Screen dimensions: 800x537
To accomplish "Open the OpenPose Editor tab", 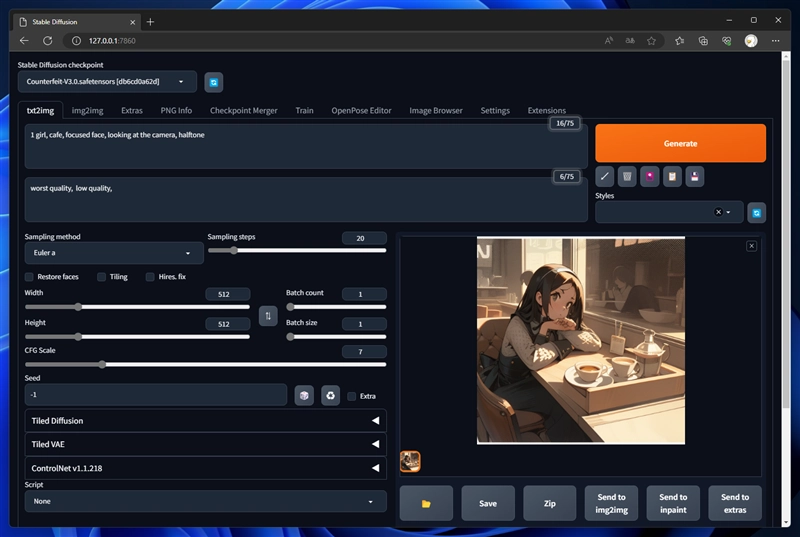I will click(361, 111).
